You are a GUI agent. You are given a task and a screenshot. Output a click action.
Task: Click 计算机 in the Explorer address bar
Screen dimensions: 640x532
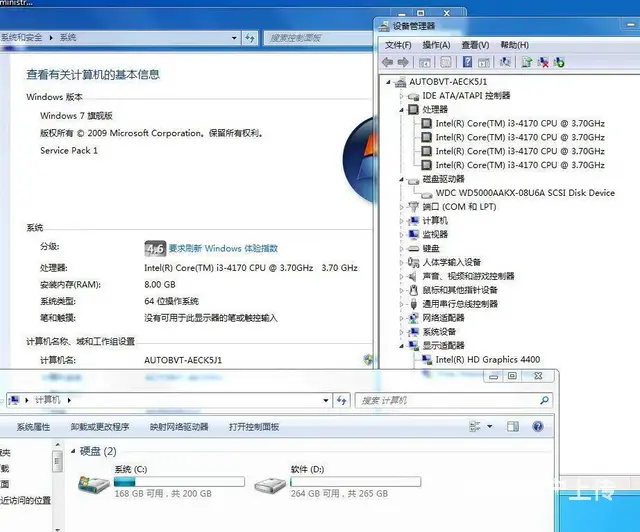pos(47,400)
